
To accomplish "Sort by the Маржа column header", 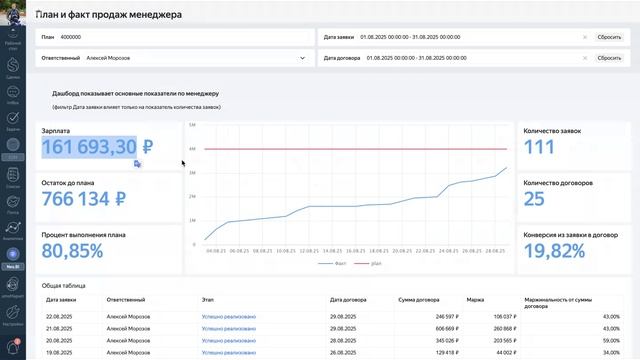I will (x=475, y=300).
